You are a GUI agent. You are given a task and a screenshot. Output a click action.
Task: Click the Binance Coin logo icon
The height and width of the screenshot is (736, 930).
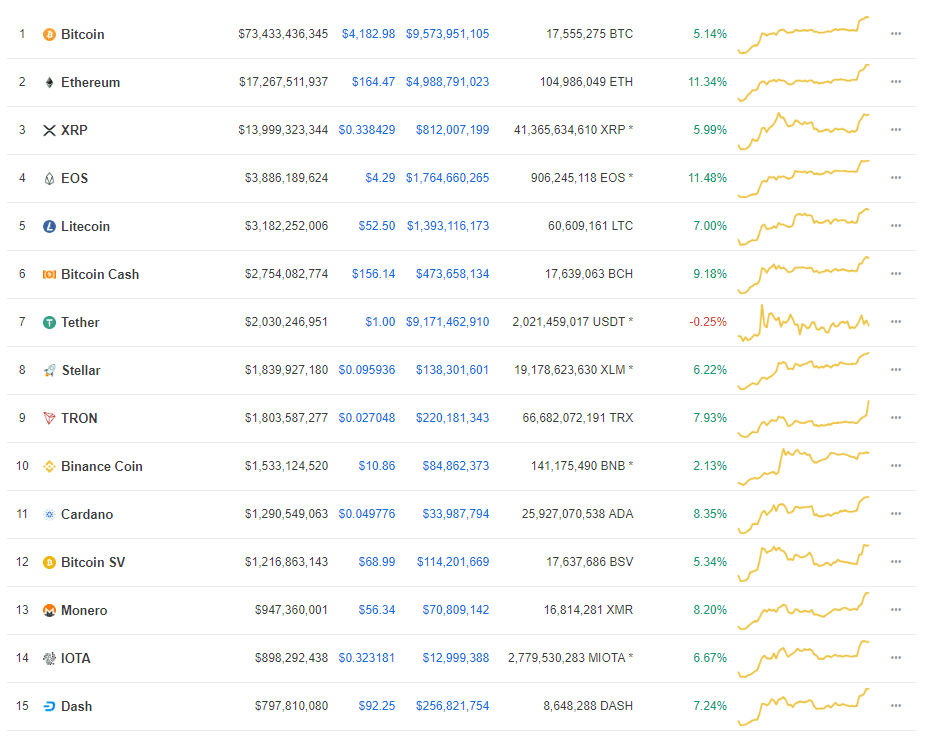(x=49, y=466)
